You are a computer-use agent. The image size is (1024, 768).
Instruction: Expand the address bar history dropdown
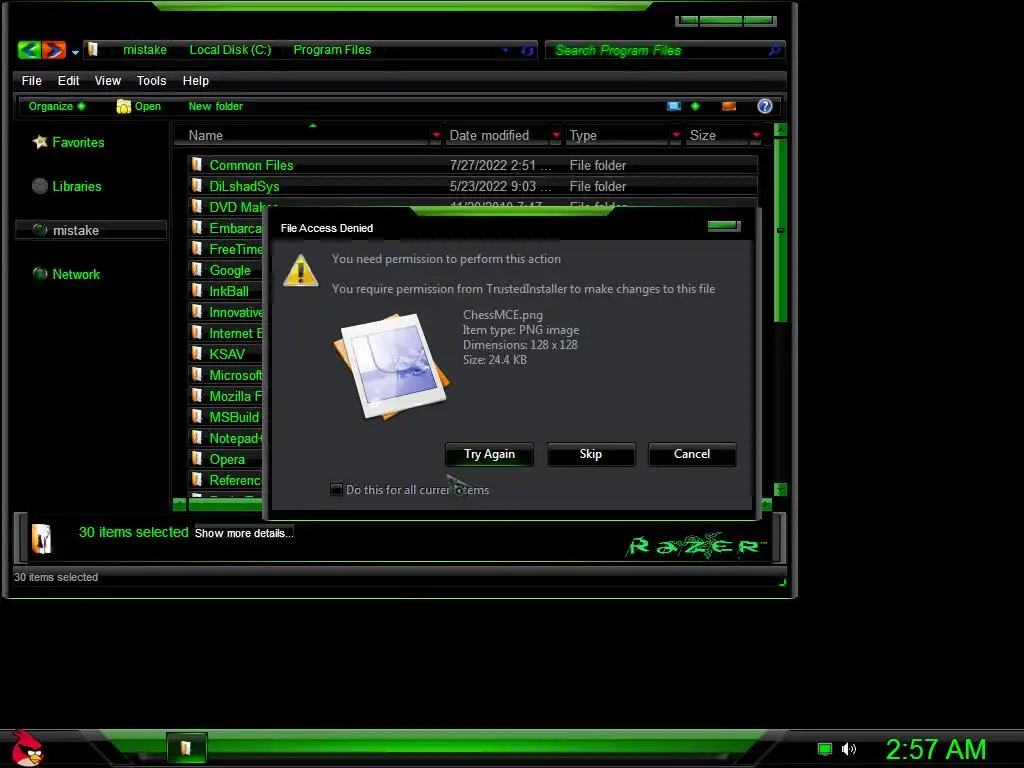[x=505, y=50]
